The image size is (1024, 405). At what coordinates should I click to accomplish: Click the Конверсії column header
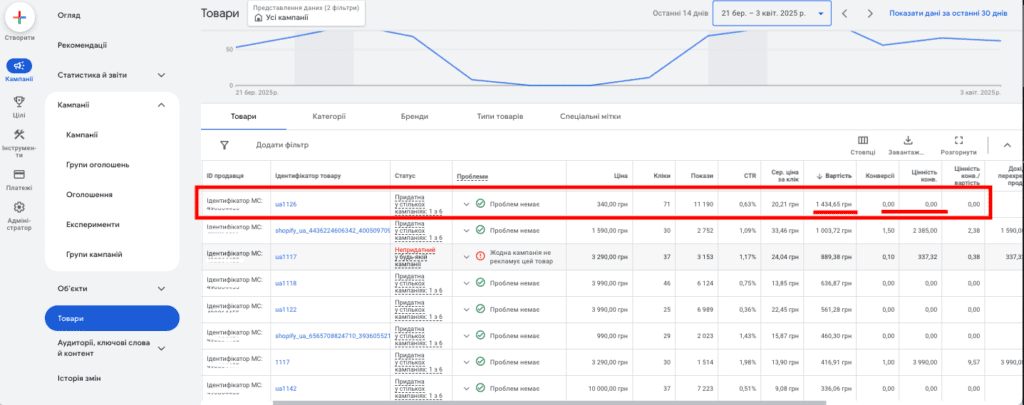click(x=880, y=176)
